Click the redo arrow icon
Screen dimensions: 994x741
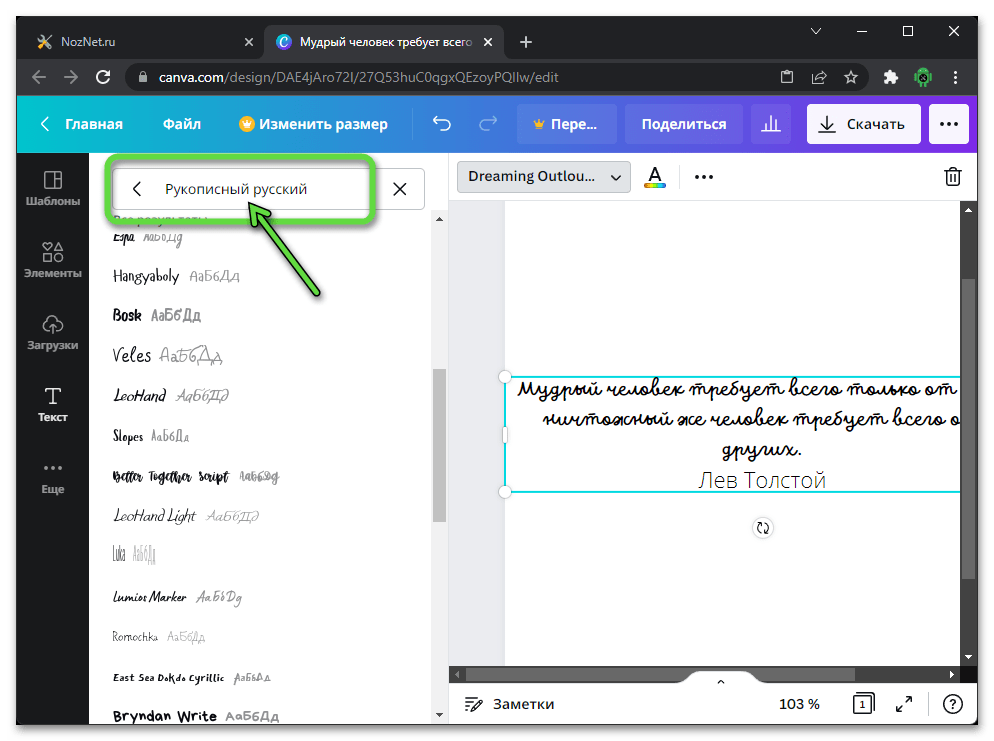pyautogui.click(x=488, y=124)
